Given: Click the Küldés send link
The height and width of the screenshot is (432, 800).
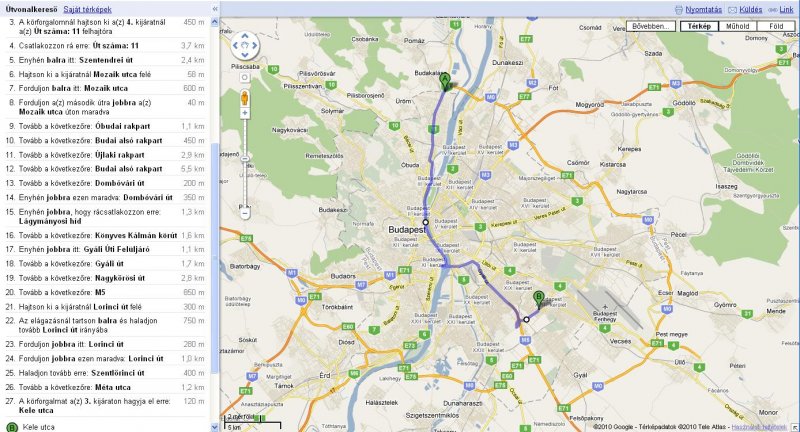Looking at the screenshot, I should [x=751, y=9].
